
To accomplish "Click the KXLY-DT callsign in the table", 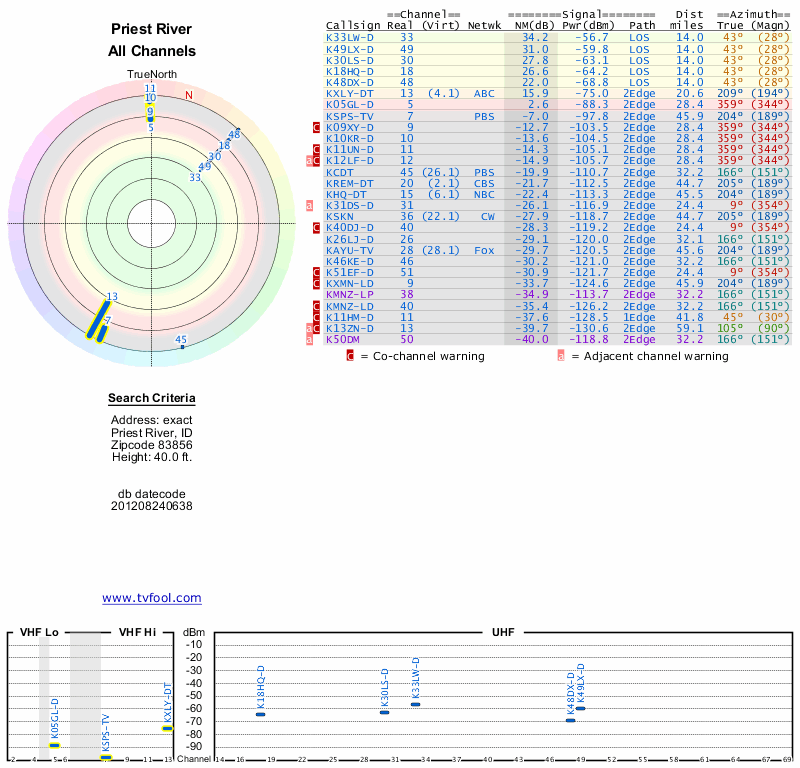I will click(x=350, y=93).
